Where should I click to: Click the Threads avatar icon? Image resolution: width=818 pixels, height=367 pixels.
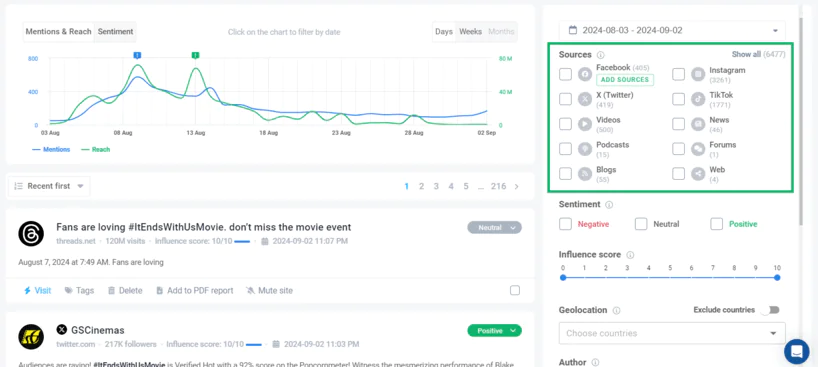[31, 234]
